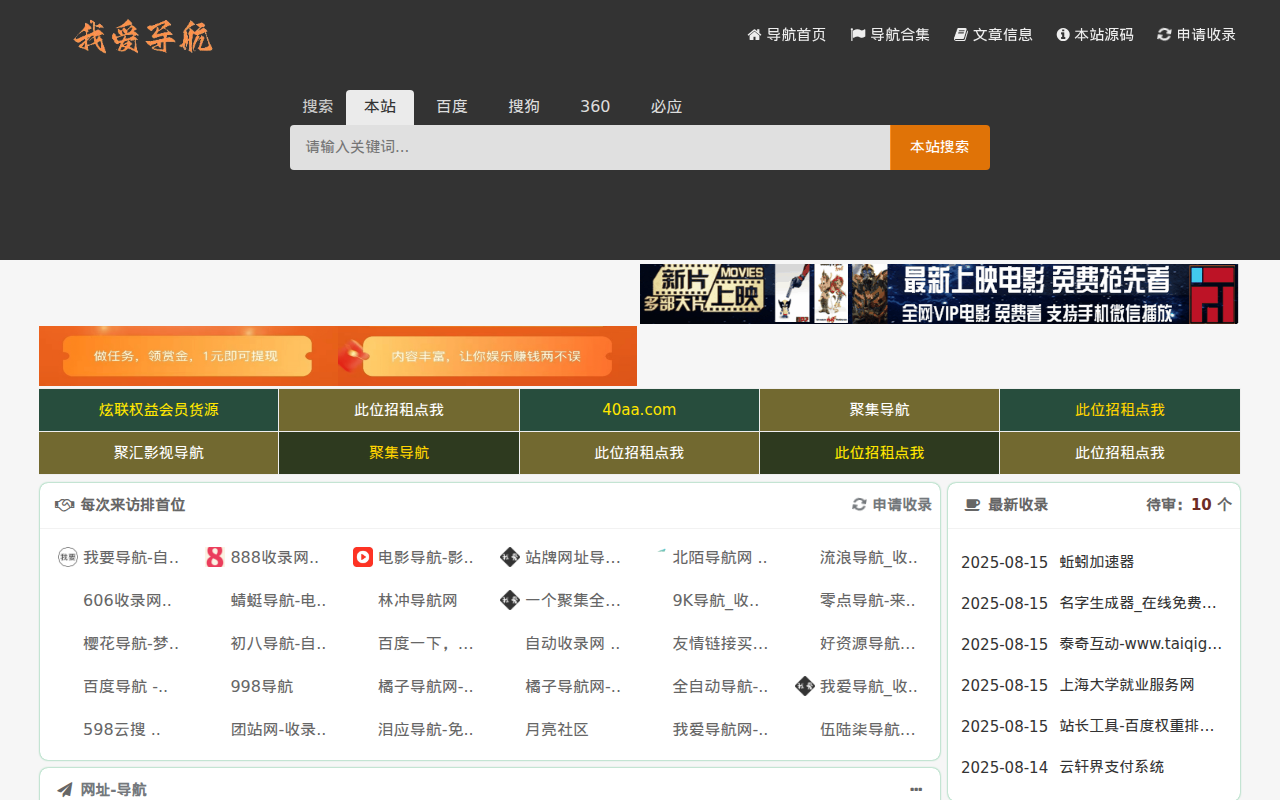Open the 初八导航-自 link
1280x800 pixels.
(x=279, y=643)
